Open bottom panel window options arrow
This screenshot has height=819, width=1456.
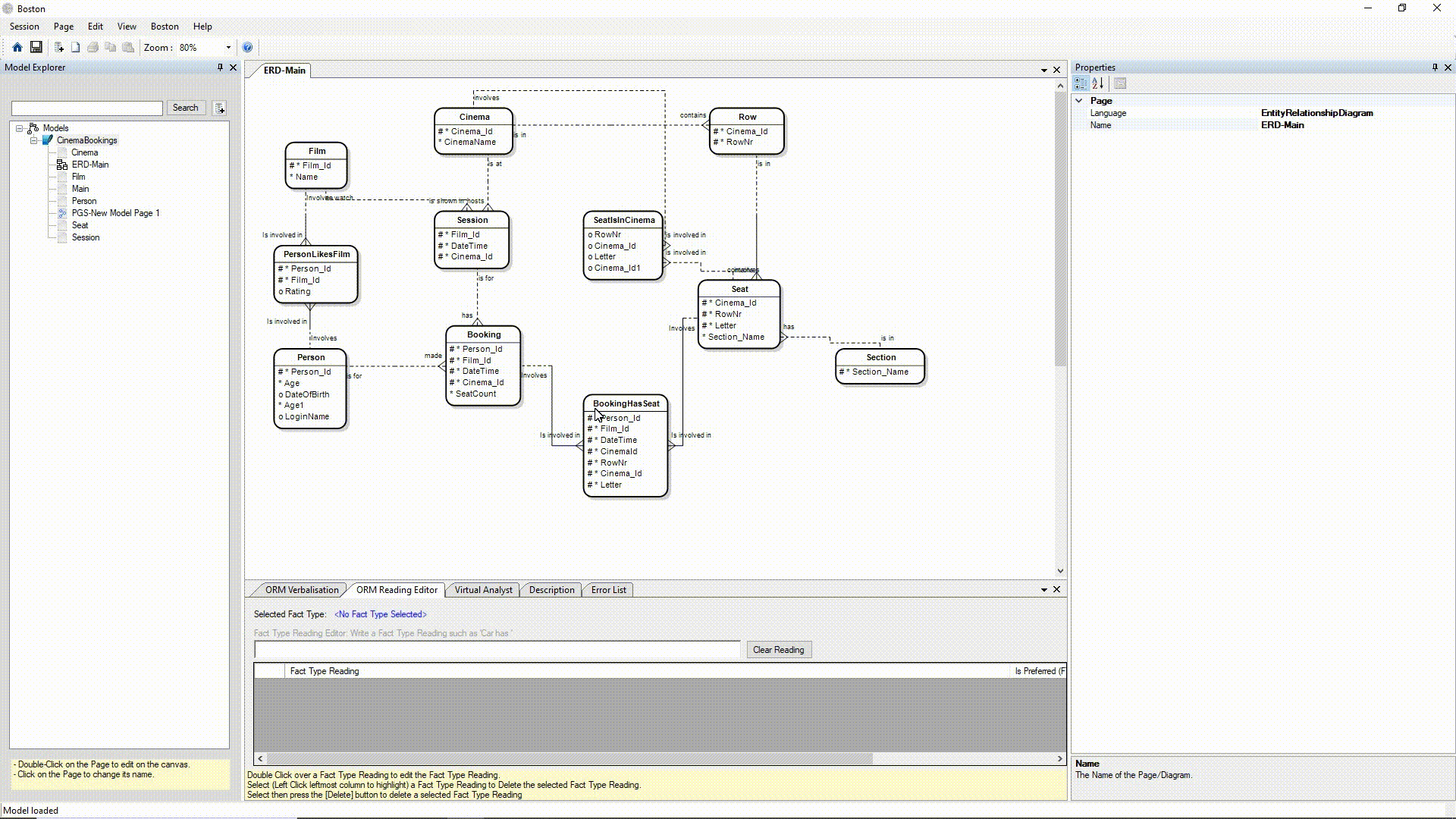(1044, 590)
